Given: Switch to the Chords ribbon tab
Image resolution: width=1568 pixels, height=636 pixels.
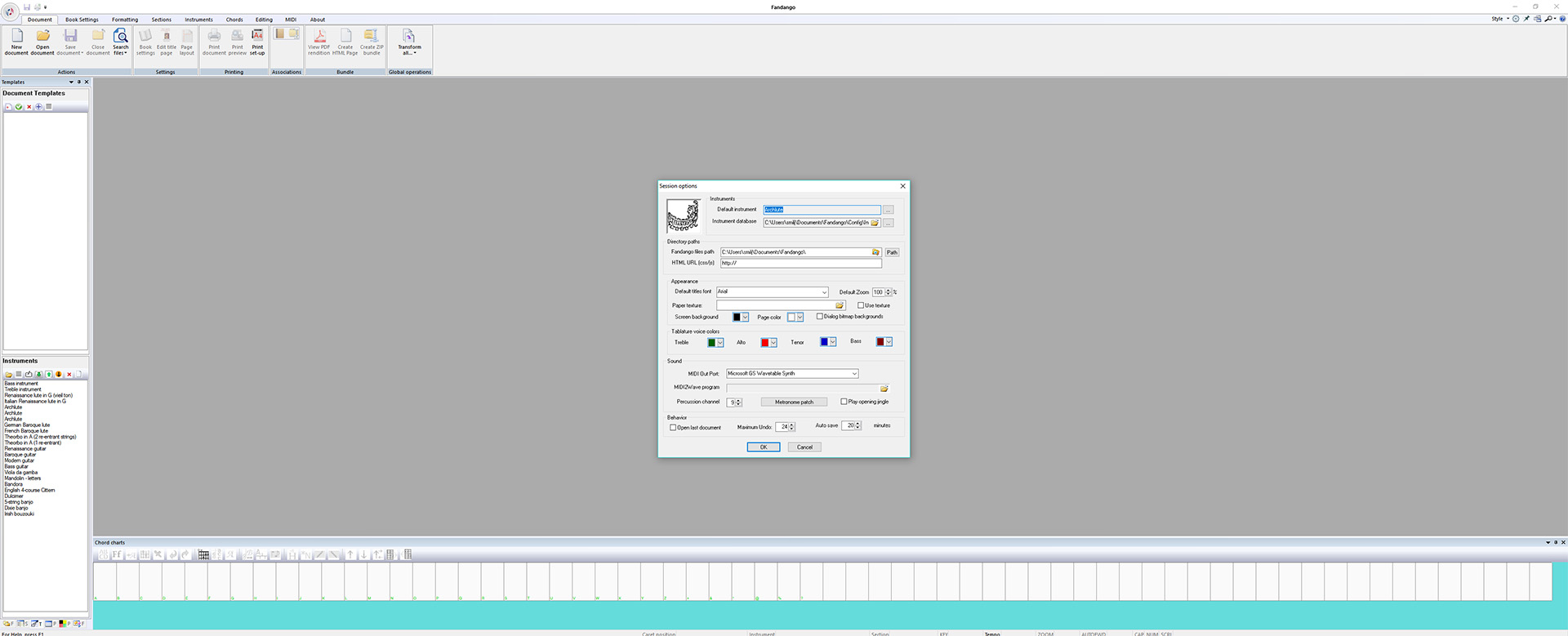Looking at the screenshot, I should (234, 20).
